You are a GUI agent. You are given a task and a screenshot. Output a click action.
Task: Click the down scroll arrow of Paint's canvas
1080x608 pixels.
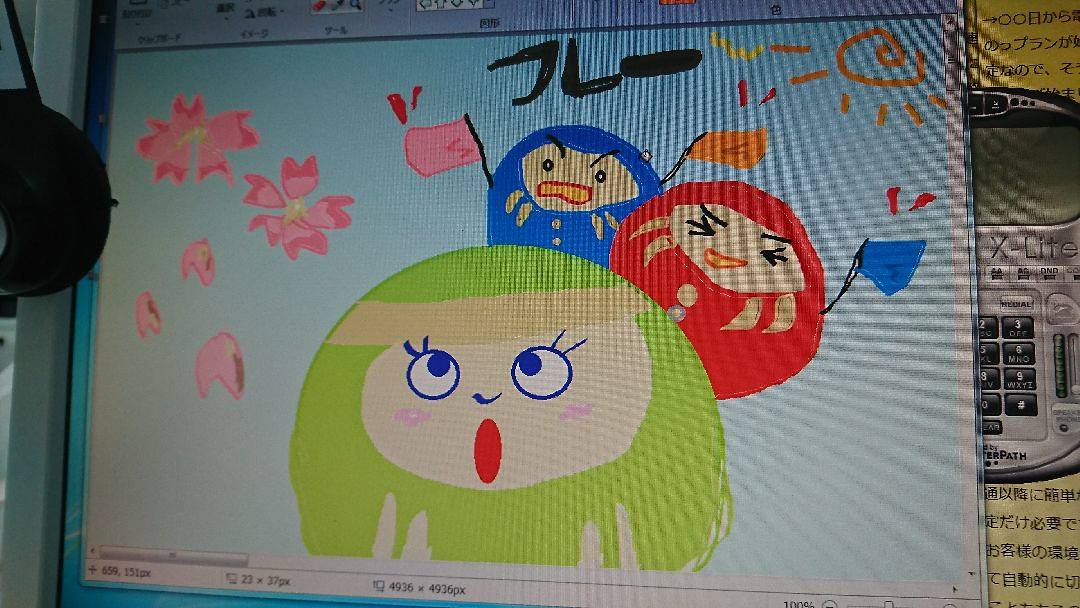tap(971, 573)
